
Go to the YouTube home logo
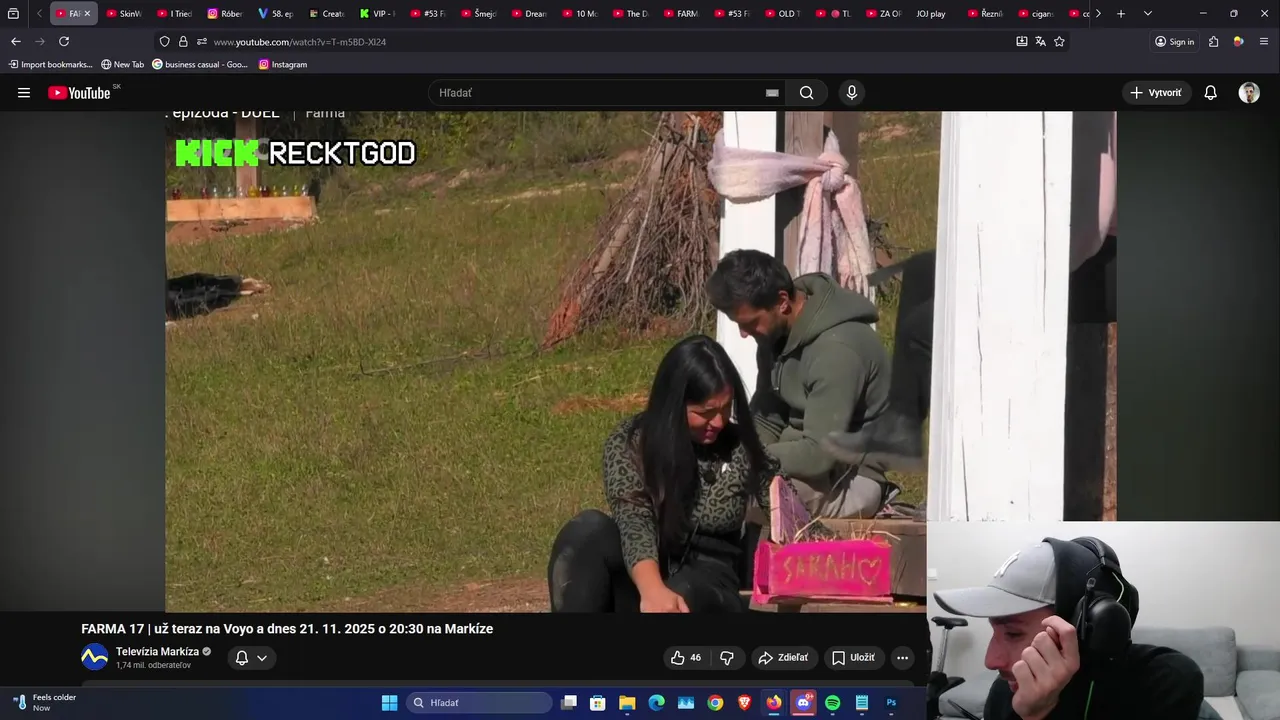[79, 93]
